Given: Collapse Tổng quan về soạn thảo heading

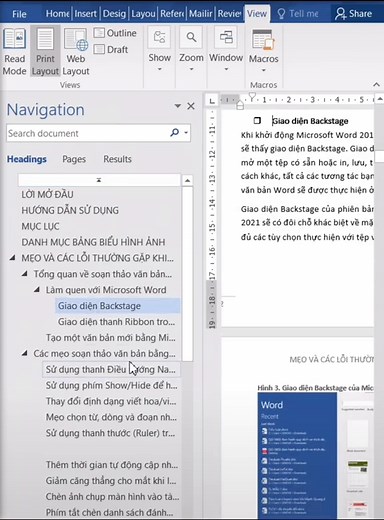Looking at the screenshot, I should point(25,274).
